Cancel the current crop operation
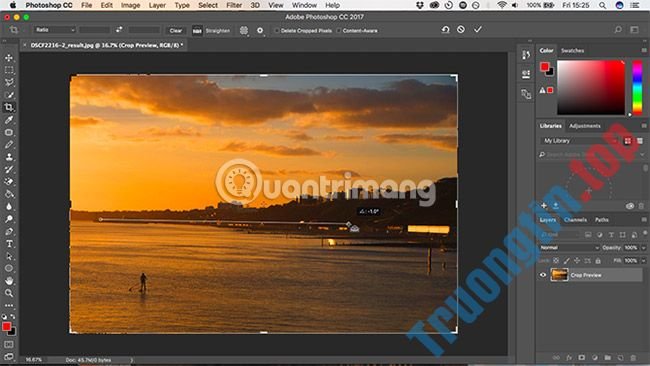 (x=461, y=29)
